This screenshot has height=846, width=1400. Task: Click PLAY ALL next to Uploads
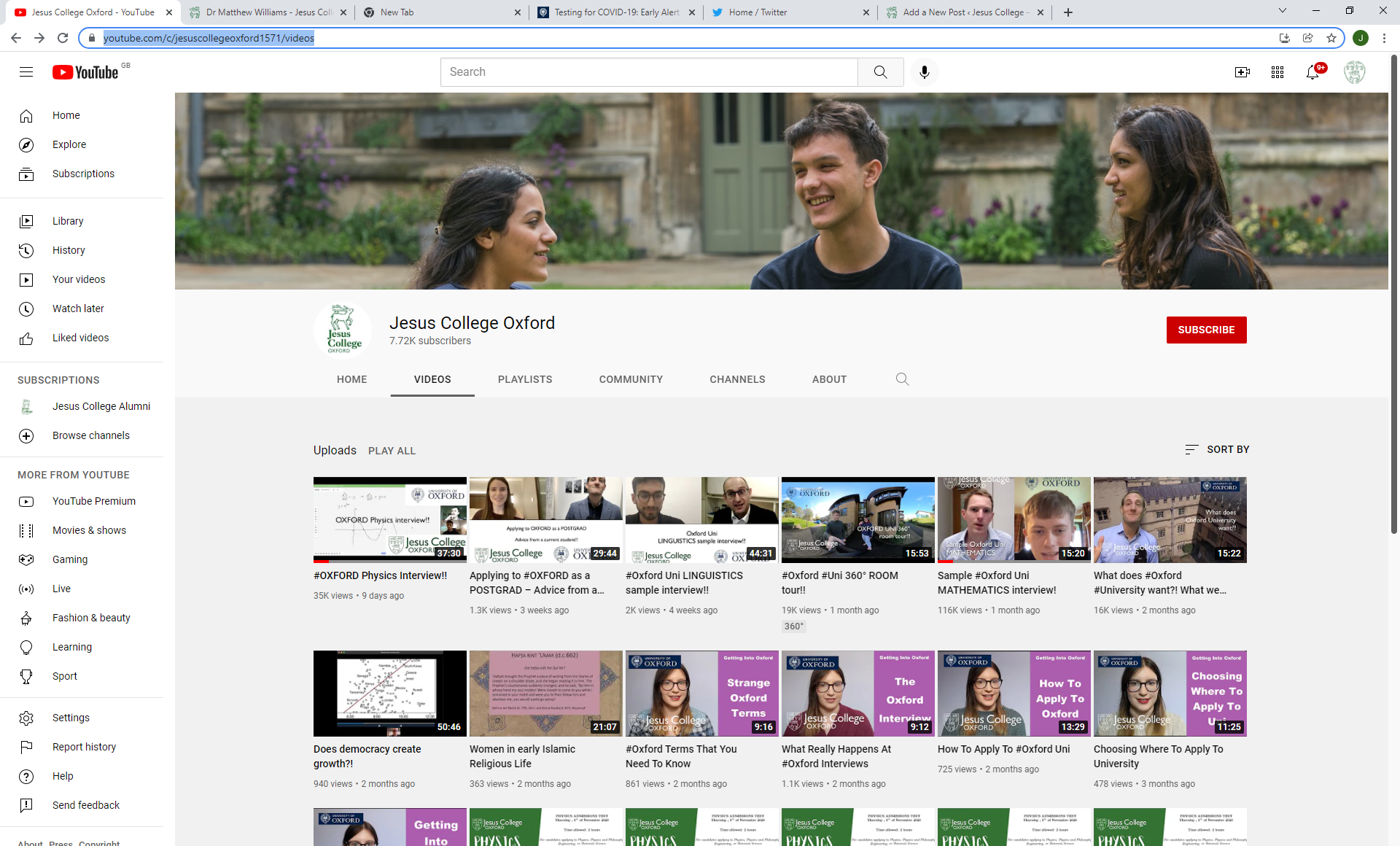point(392,451)
